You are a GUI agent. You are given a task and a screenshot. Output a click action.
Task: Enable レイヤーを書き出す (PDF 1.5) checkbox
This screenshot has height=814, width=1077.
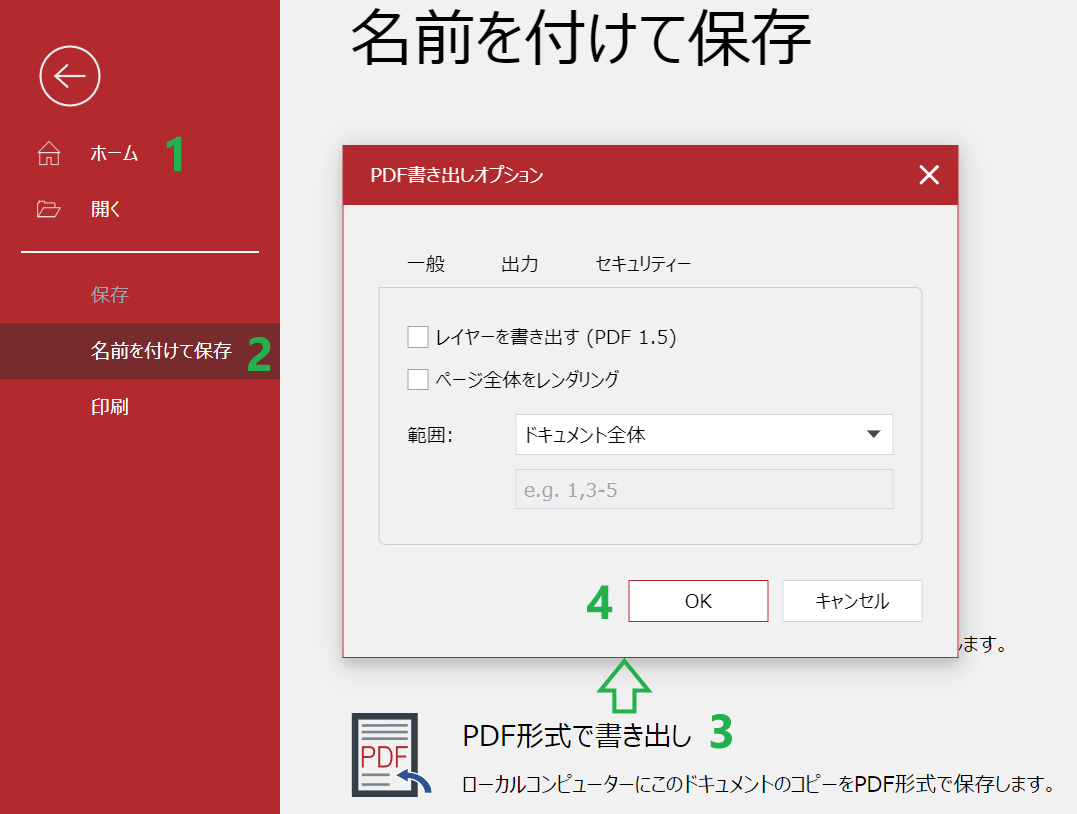418,337
